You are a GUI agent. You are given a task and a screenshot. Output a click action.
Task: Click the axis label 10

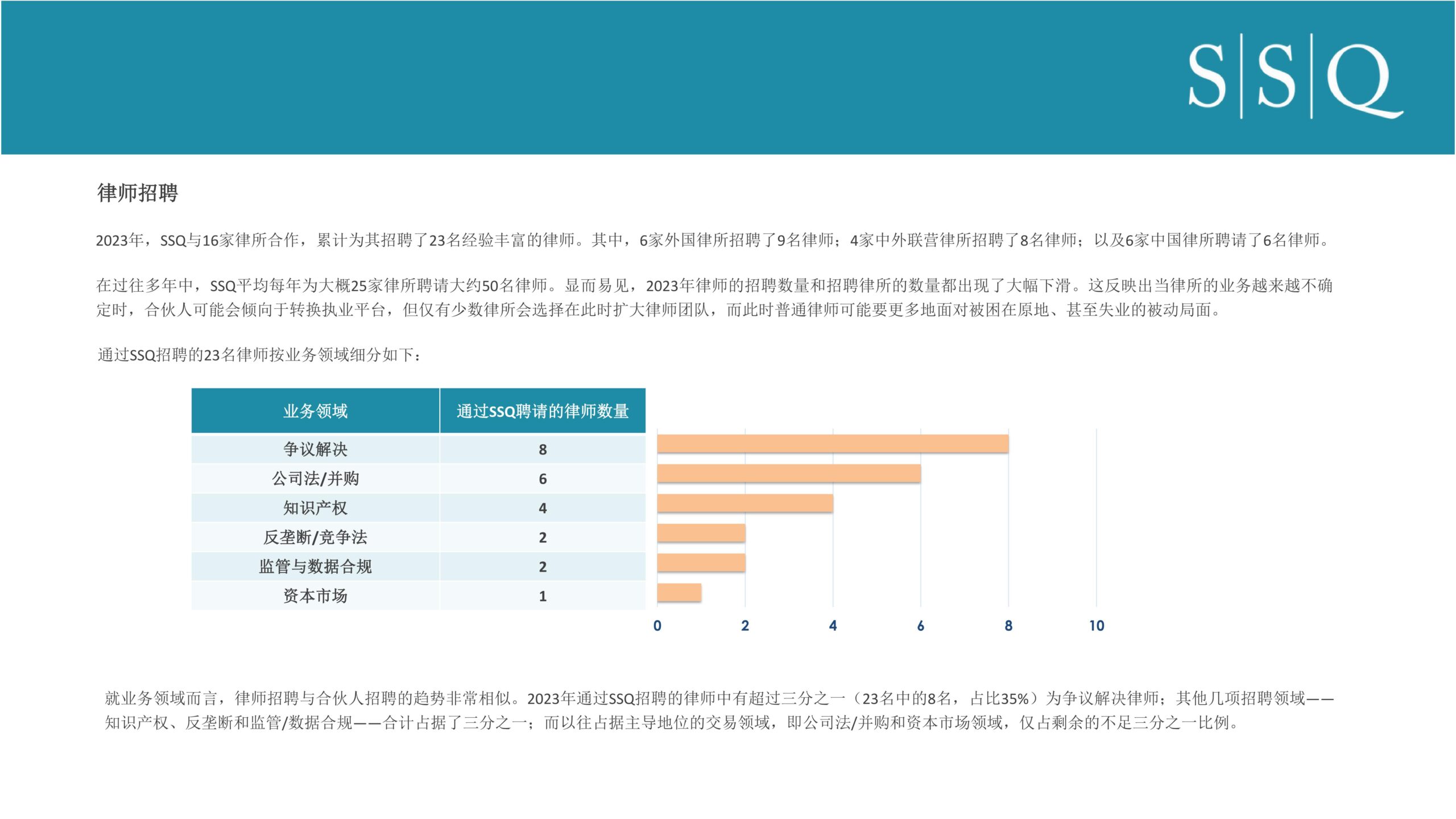pos(1097,626)
